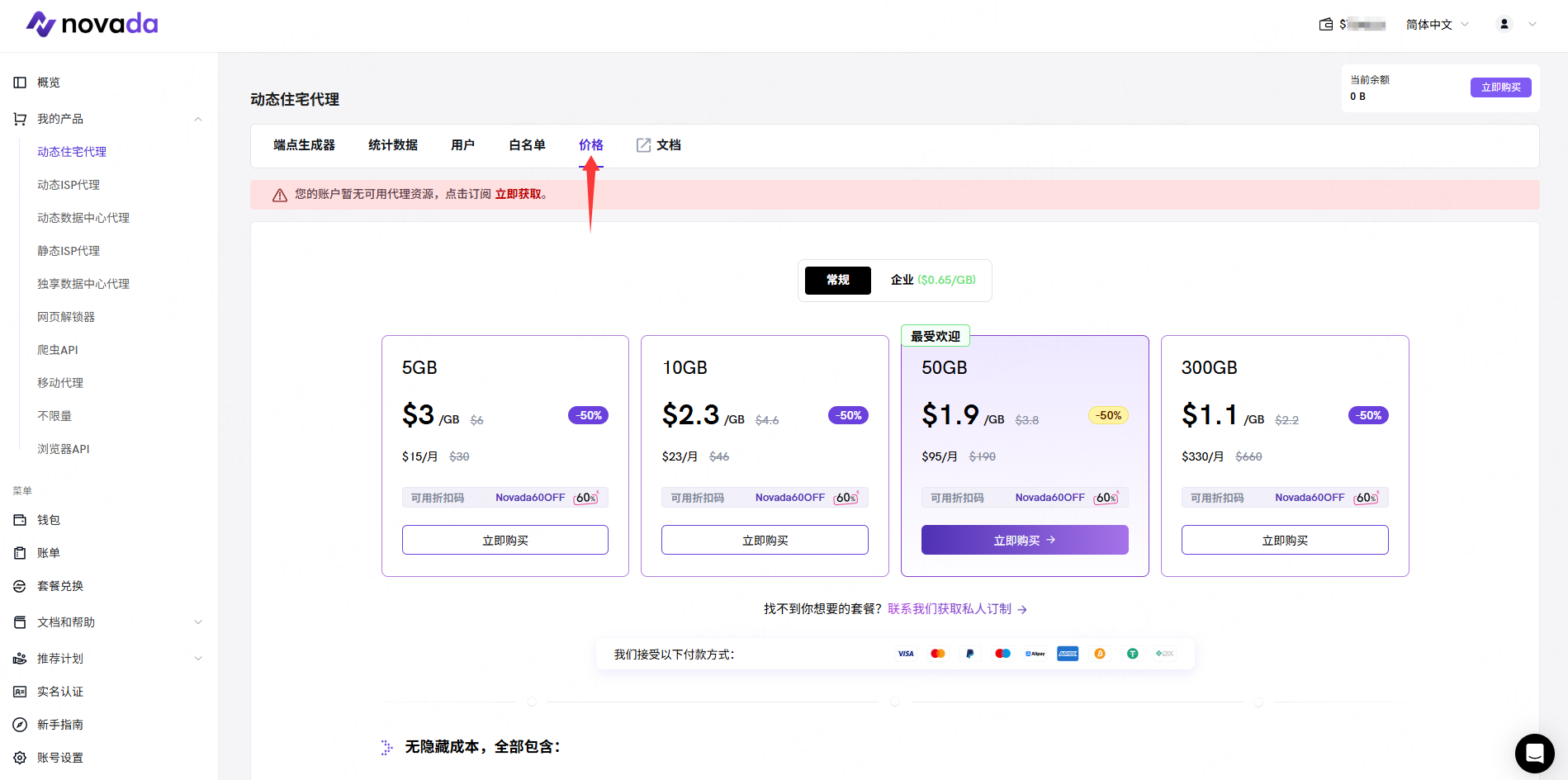The width and height of the screenshot is (1568, 780).
Task: Open the 白名单 whitelist tab
Action: coord(527,145)
